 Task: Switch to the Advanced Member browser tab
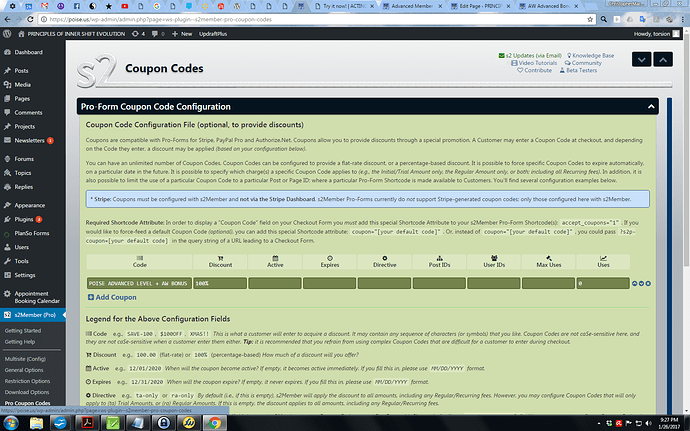pyautogui.click(x=412, y=6)
